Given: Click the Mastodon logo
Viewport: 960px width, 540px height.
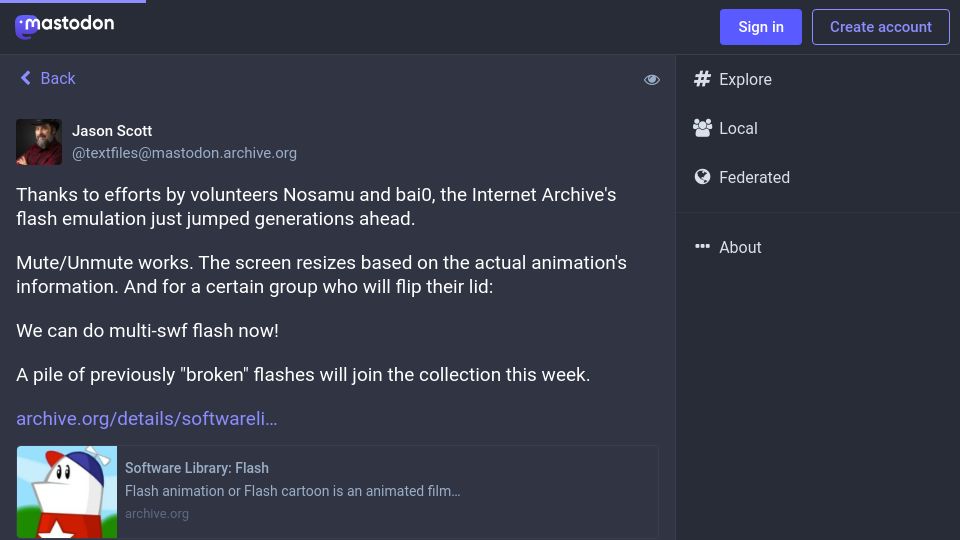Looking at the screenshot, I should point(64,26).
